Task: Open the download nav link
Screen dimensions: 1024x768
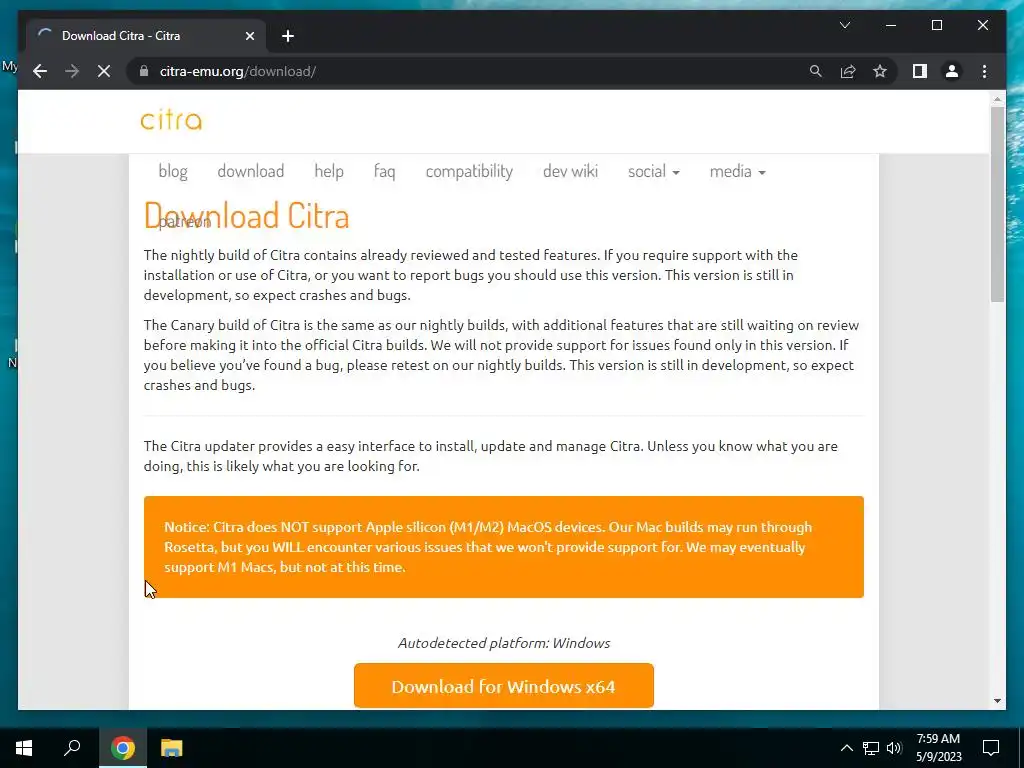Action: [x=251, y=171]
